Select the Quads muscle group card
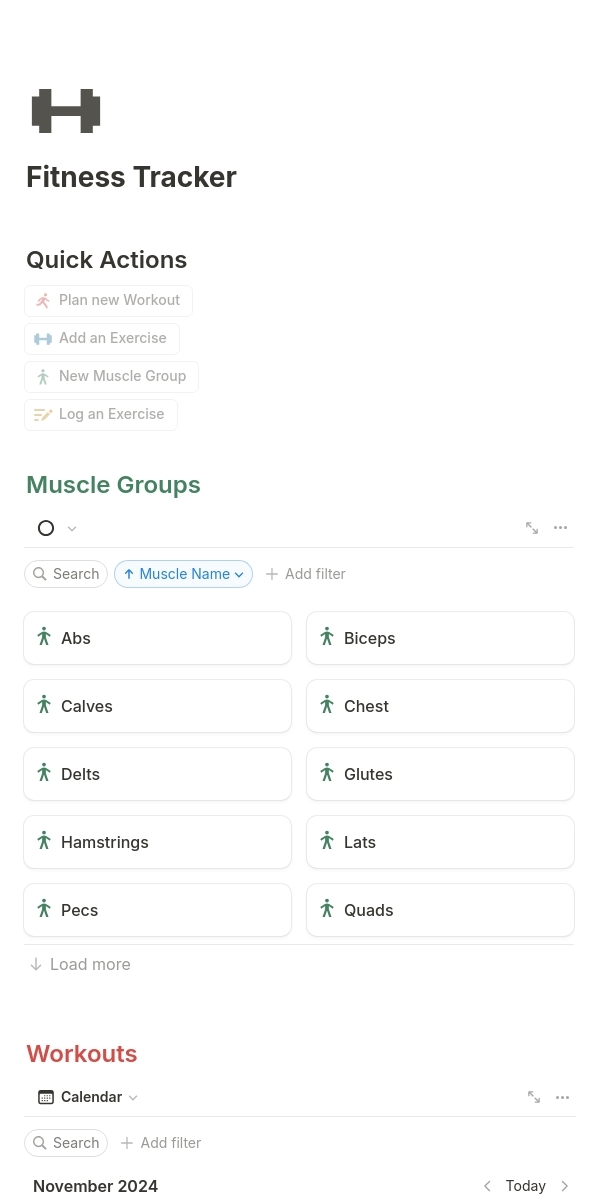 click(x=440, y=909)
